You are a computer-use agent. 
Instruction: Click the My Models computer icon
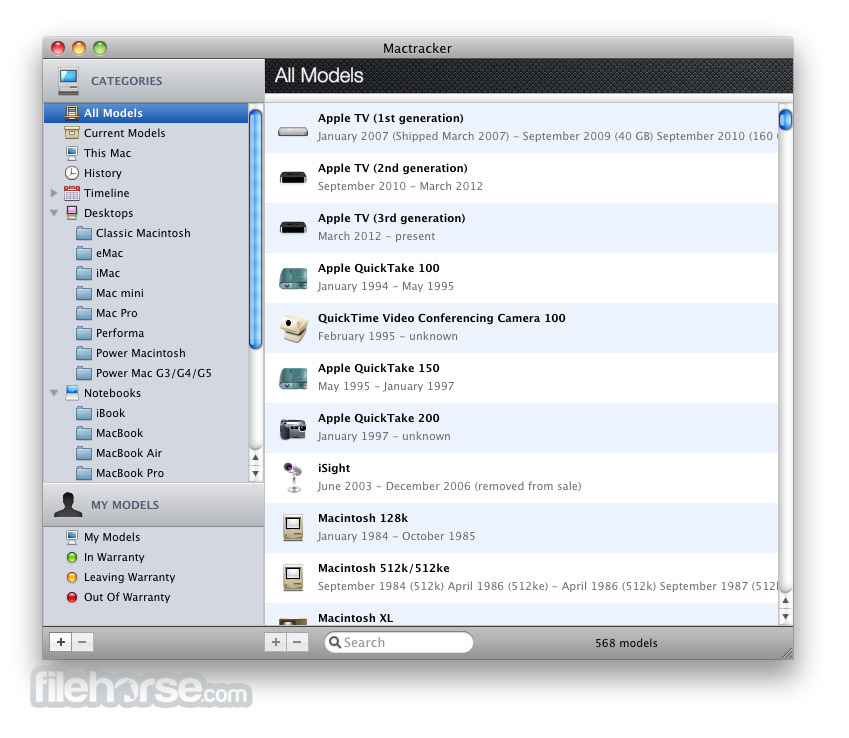[71, 537]
